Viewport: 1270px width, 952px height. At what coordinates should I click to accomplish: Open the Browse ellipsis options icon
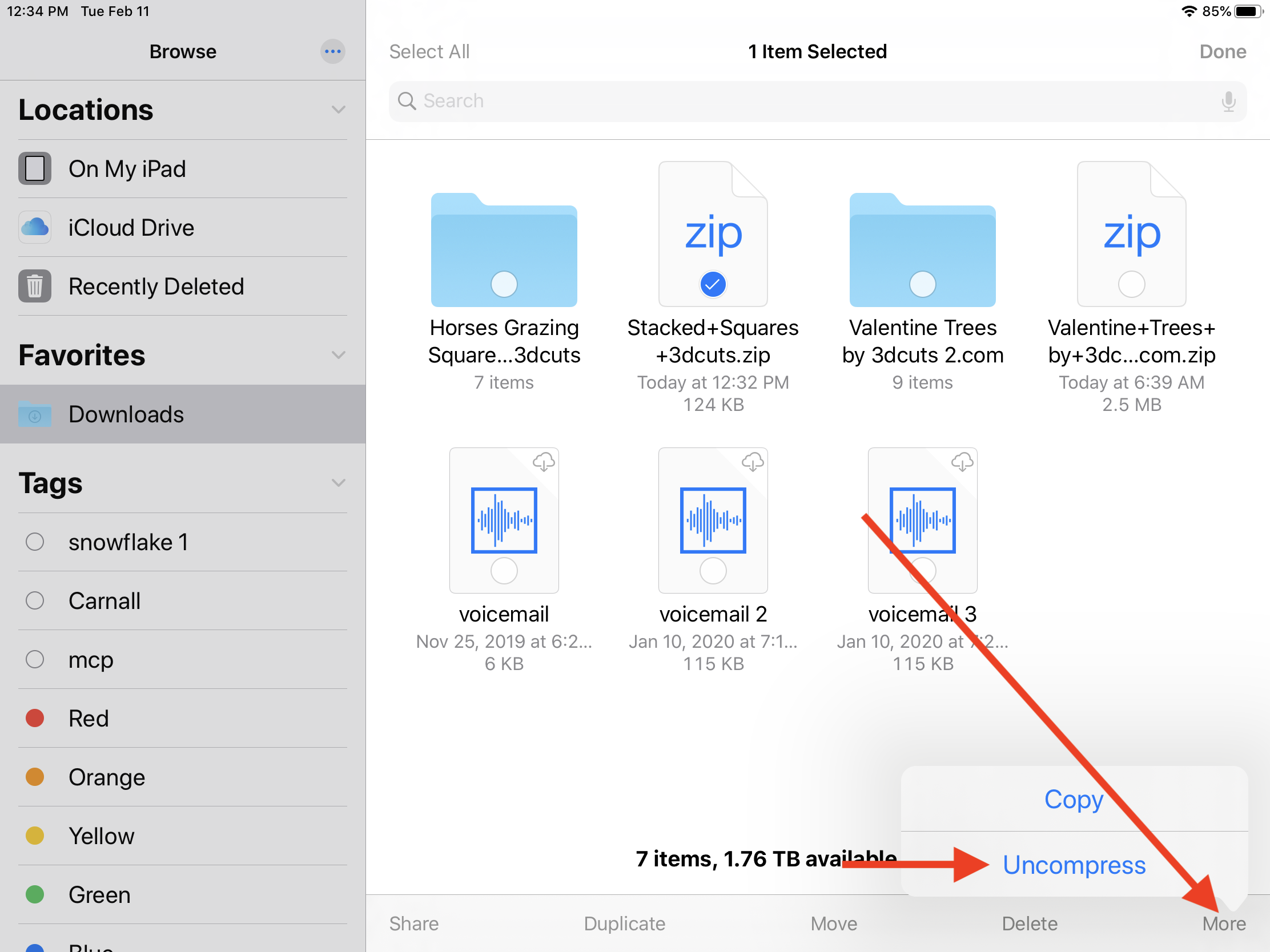[x=332, y=51]
